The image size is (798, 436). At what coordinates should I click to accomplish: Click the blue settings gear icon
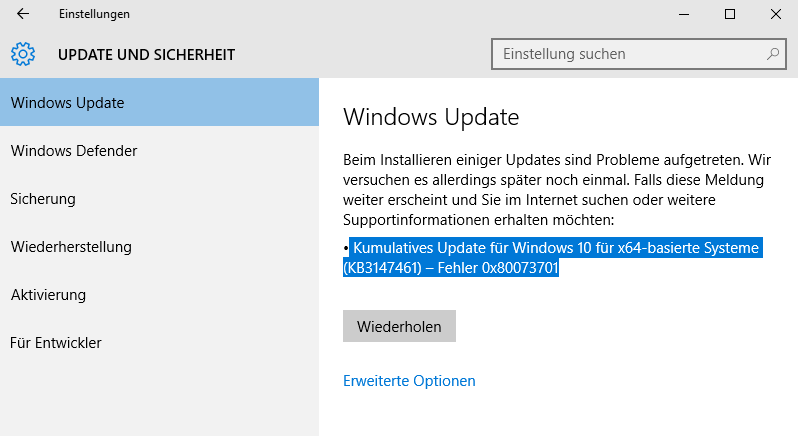click(23, 54)
